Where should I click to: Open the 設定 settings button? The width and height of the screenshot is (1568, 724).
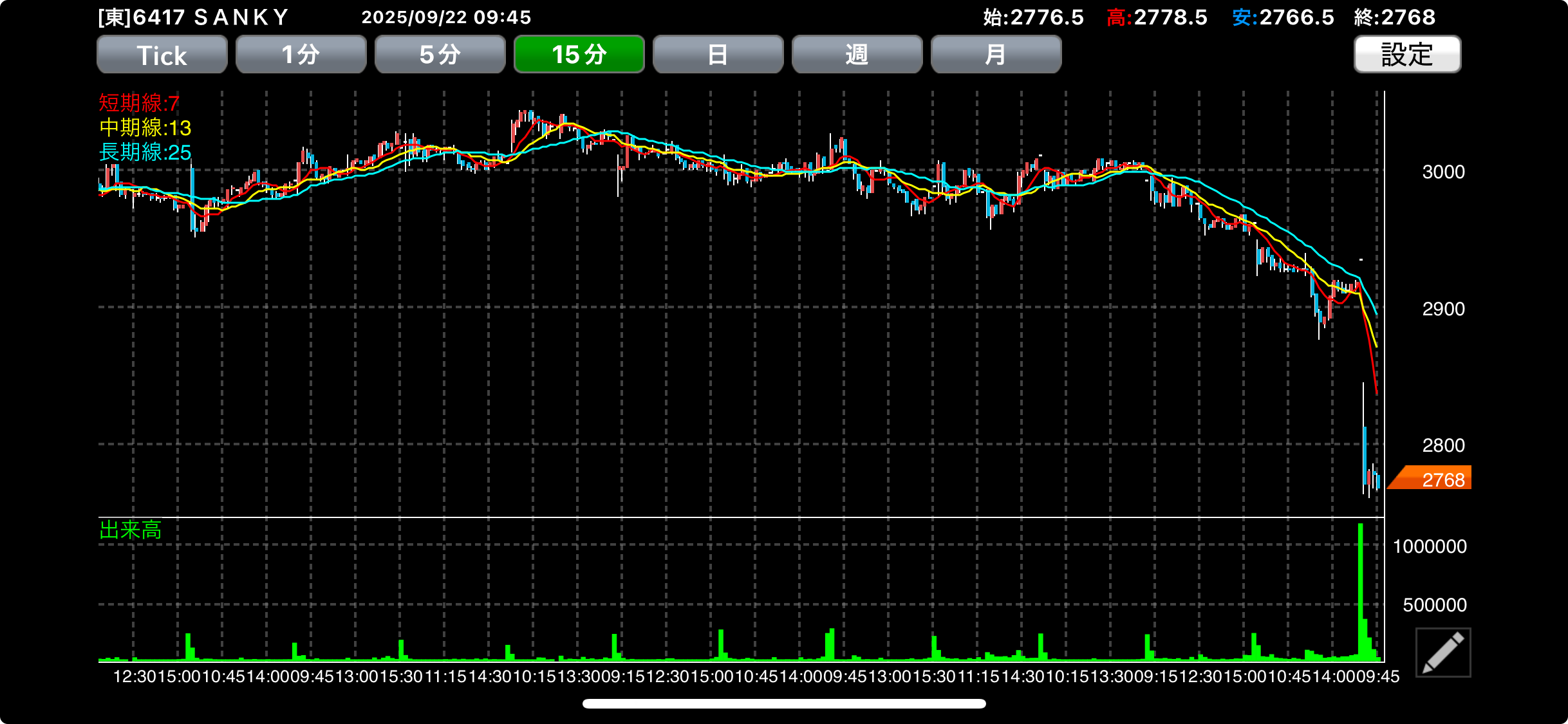pos(1408,55)
